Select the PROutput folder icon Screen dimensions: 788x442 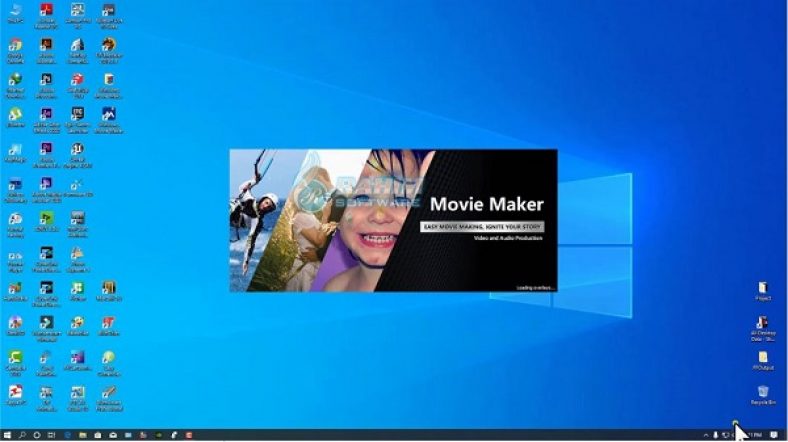click(763, 361)
